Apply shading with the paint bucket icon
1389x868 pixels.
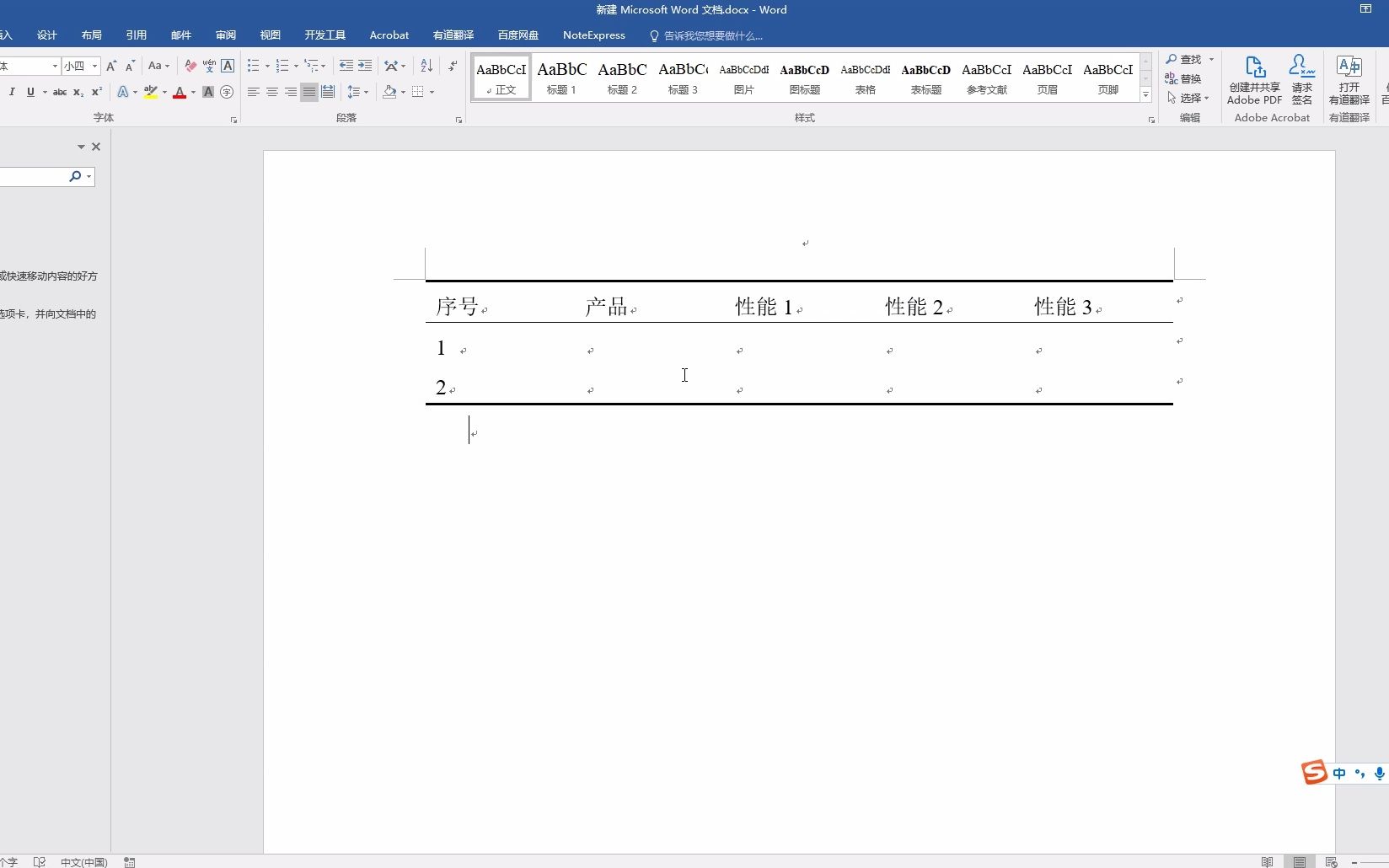pos(389,92)
